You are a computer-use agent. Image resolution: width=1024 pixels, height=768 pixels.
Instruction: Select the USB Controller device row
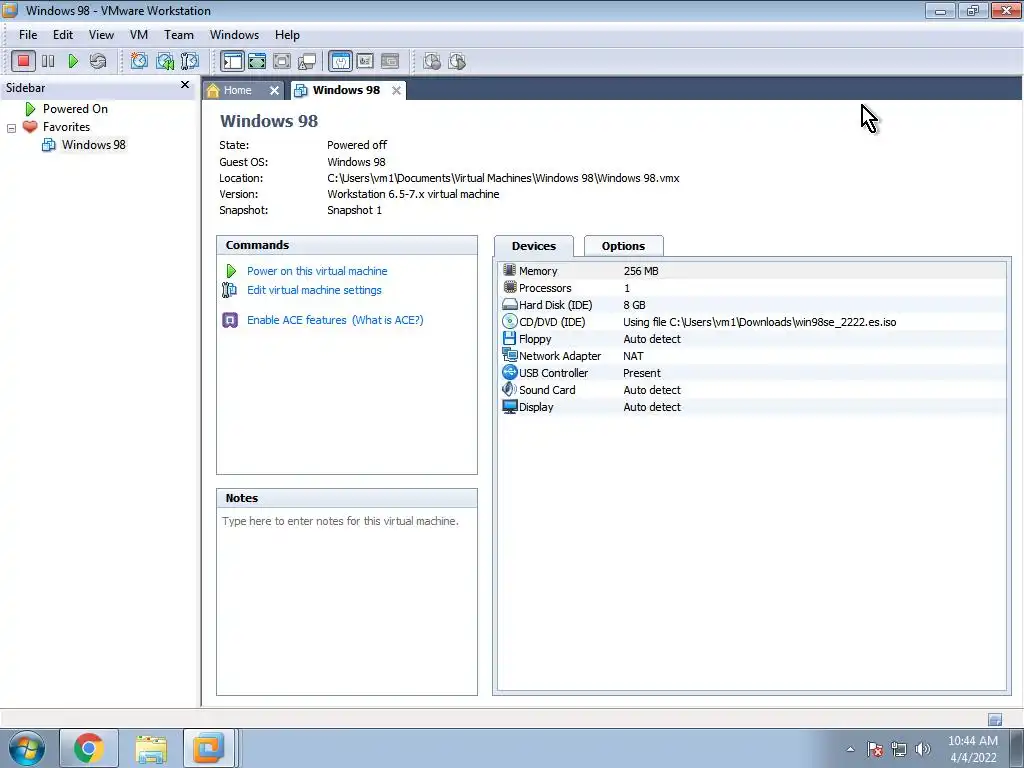coord(752,373)
